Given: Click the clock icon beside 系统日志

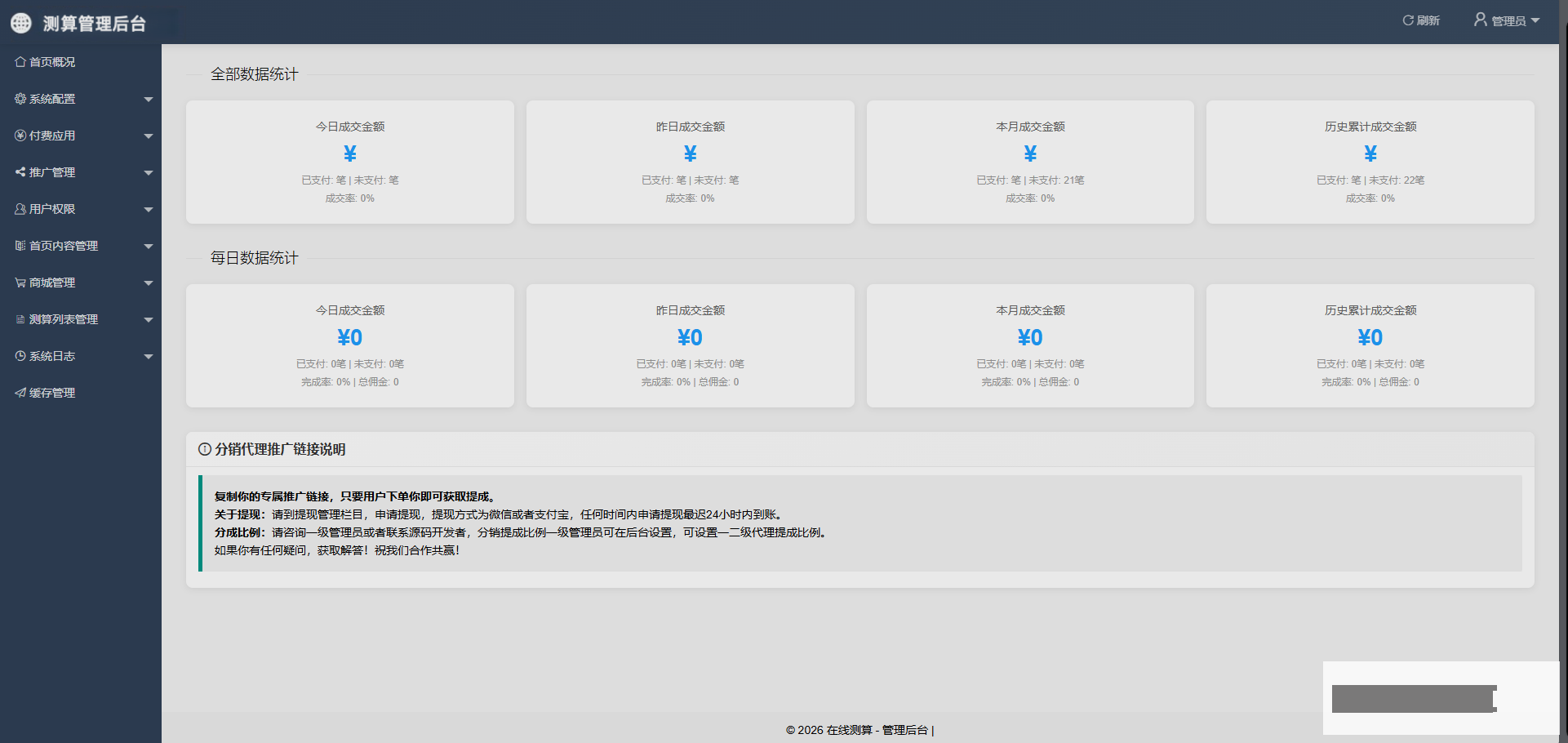Looking at the screenshot, I should point(20,356).
